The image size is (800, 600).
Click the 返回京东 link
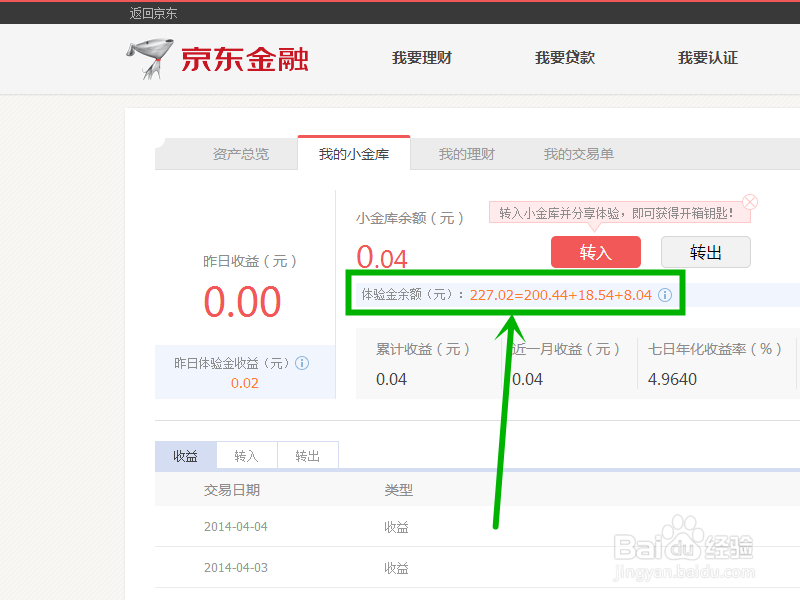[x=153, y=13]
